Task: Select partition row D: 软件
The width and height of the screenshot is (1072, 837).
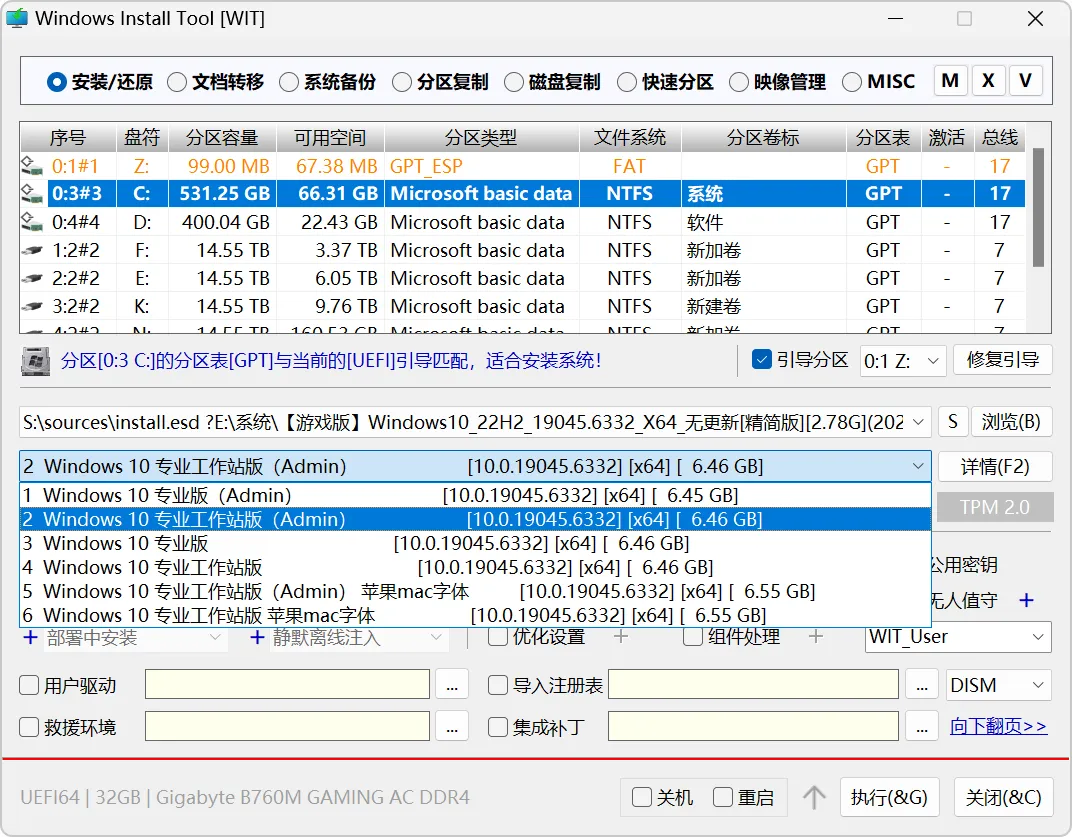Action: 523,222
